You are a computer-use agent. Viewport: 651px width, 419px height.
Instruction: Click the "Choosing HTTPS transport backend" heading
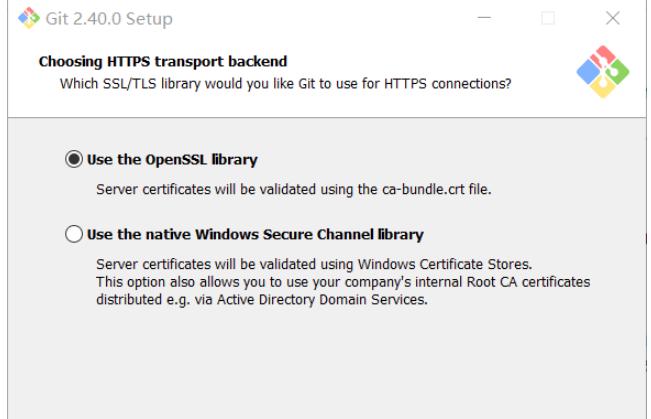[163, 62]
